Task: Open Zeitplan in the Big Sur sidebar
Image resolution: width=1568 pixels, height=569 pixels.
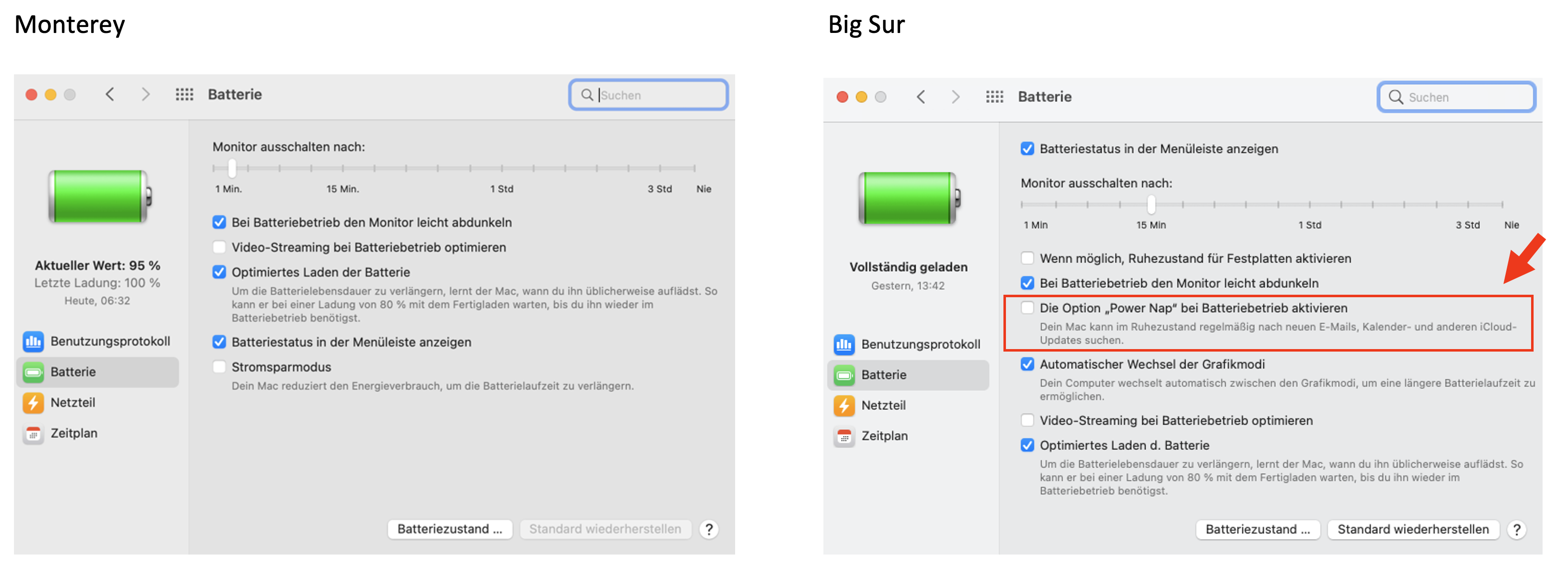Action: pyautogui.click(x=884, y=436)
